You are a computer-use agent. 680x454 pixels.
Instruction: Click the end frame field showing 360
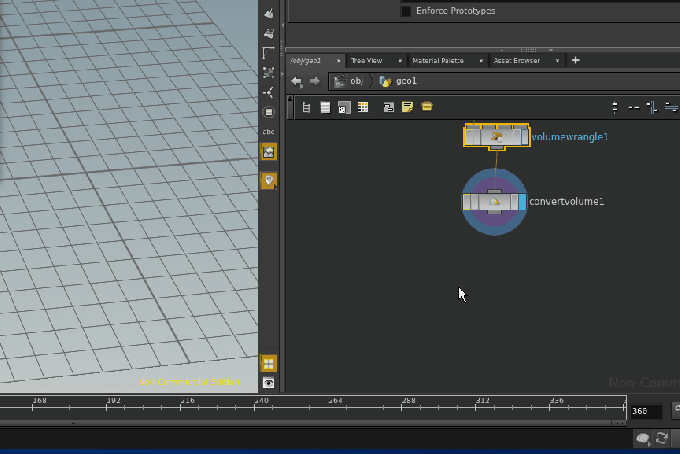click(x=644, y=411)
